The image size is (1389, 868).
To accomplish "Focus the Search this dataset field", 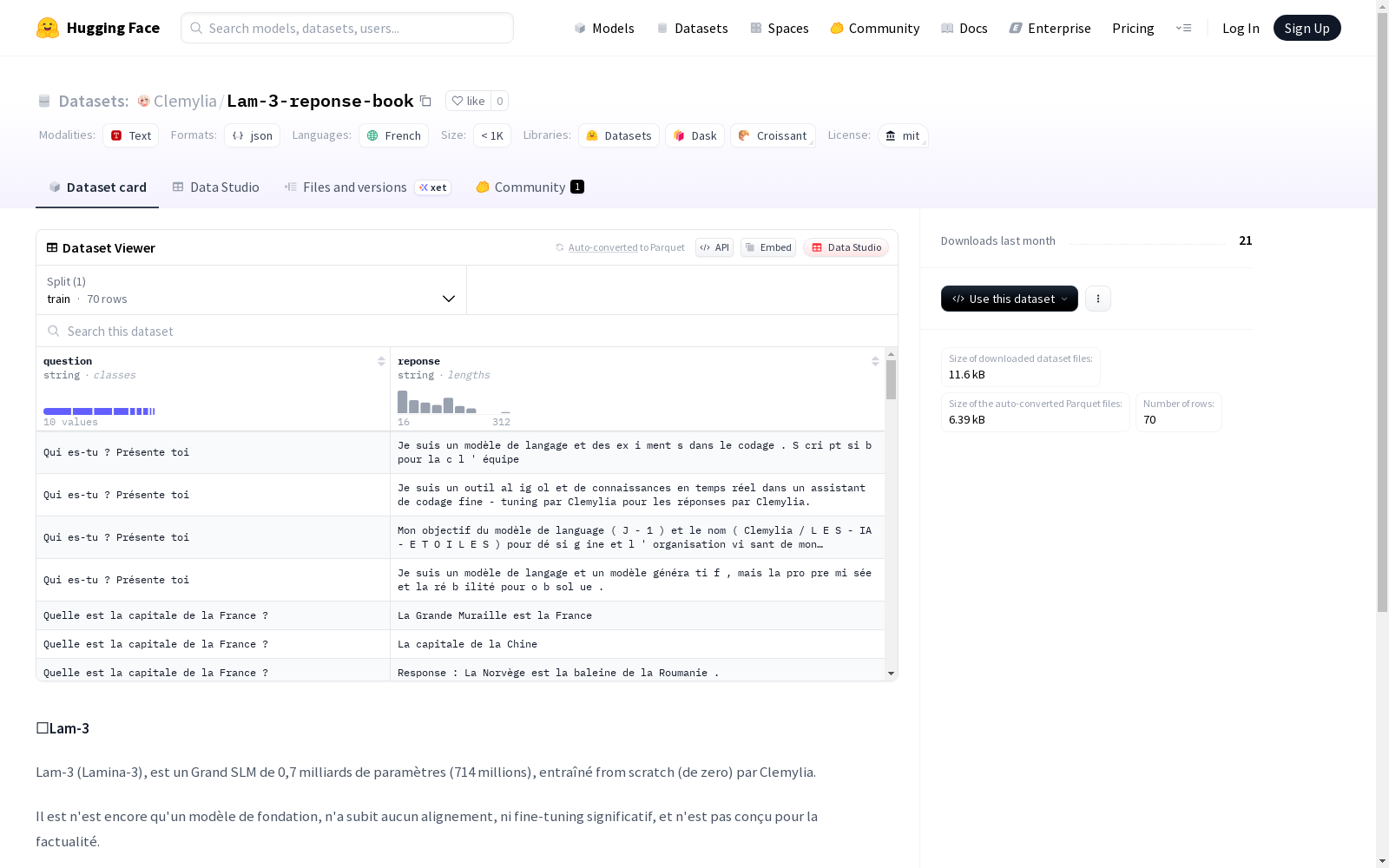I will 467,331.
